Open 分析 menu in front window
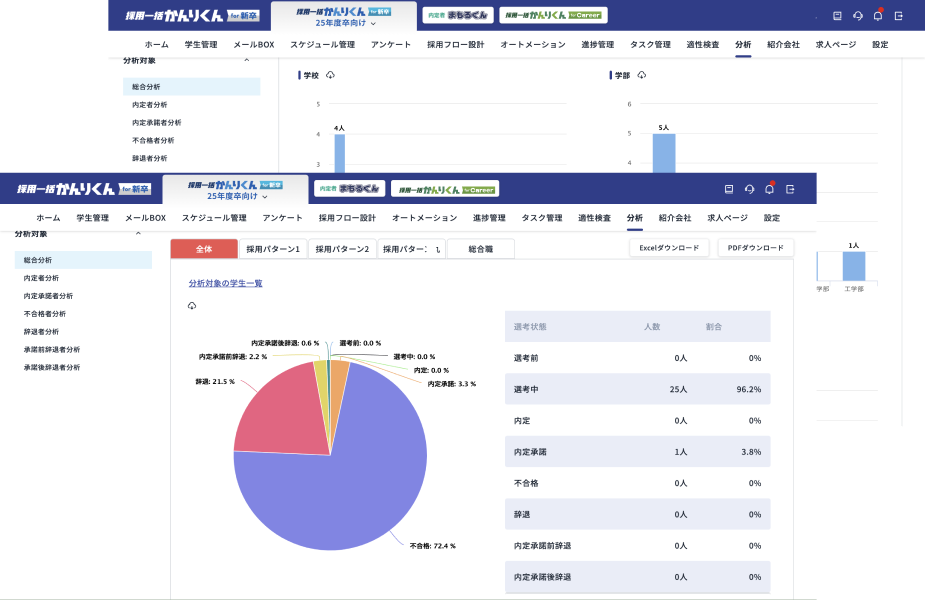Image resolution: width=925 pixels, height=600 pixels. [635, 218]
